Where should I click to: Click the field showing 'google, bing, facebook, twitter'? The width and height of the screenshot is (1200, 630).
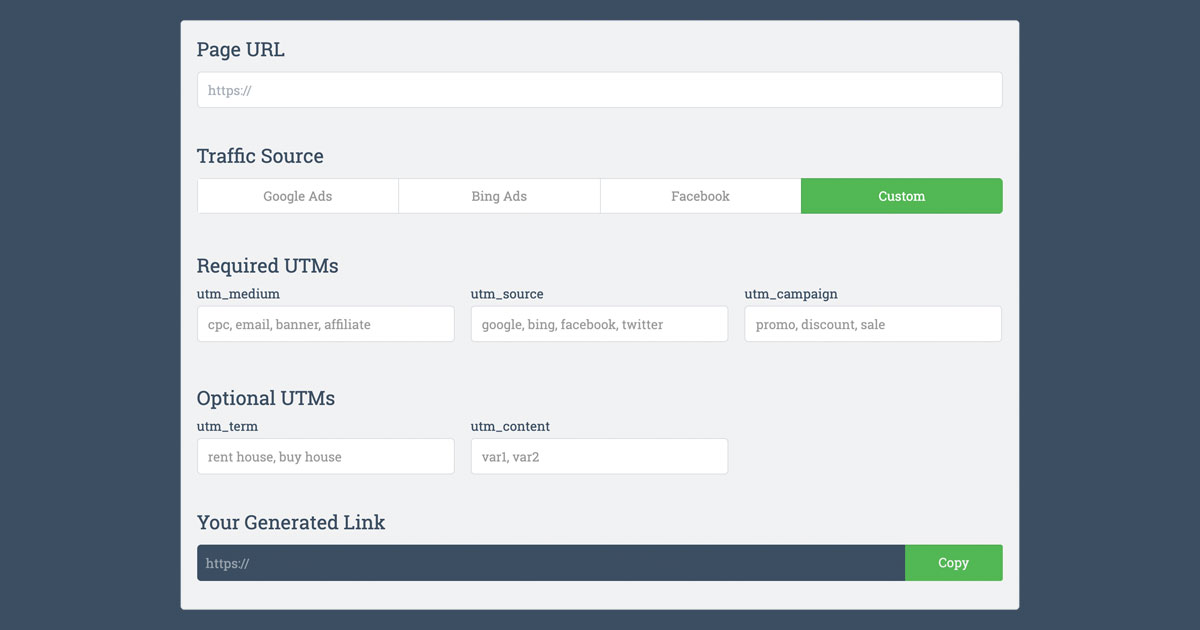[599, 324]
